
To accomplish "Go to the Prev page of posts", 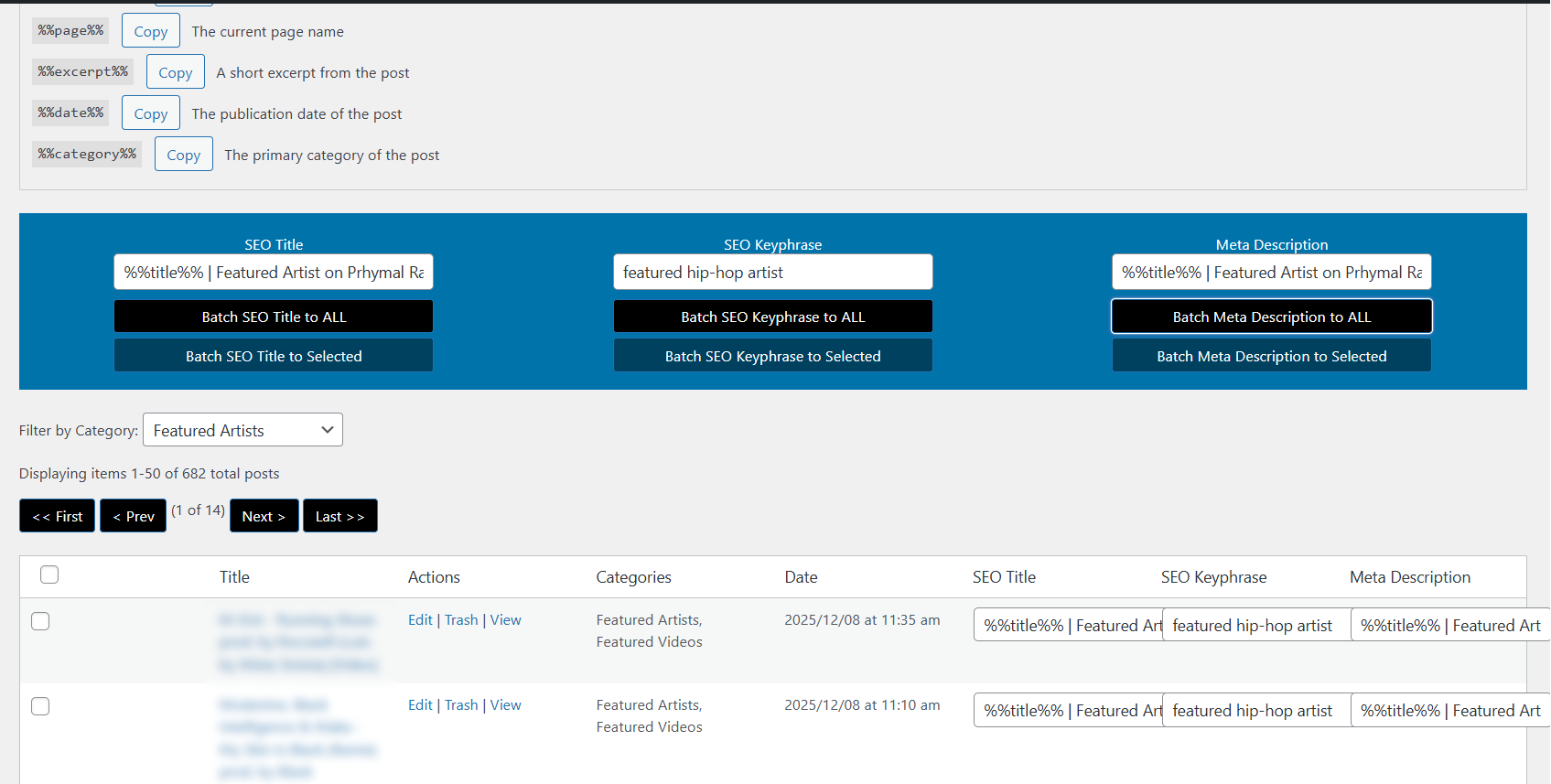I will pos(134,516).
